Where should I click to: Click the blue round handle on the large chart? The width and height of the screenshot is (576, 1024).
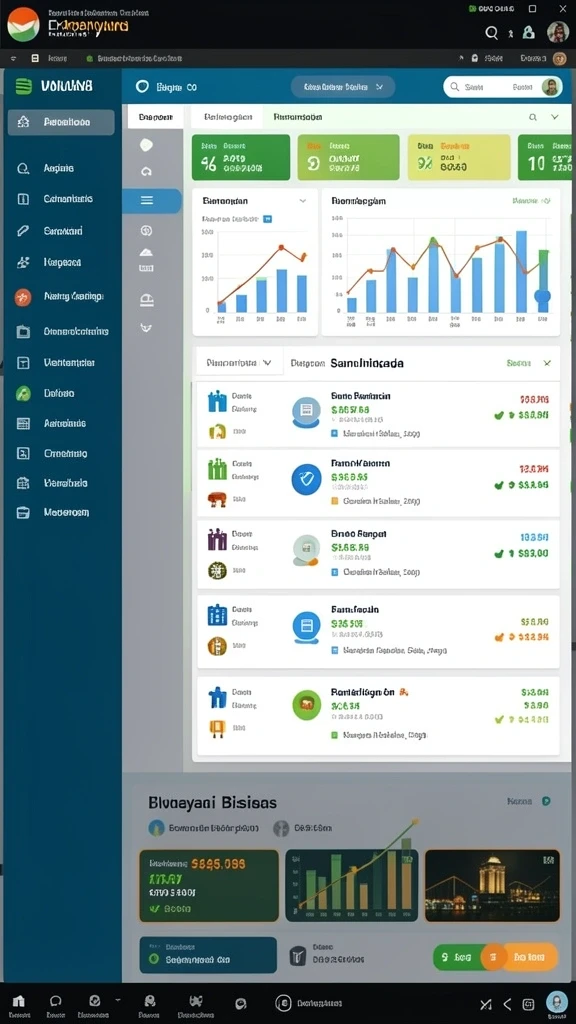542,296
